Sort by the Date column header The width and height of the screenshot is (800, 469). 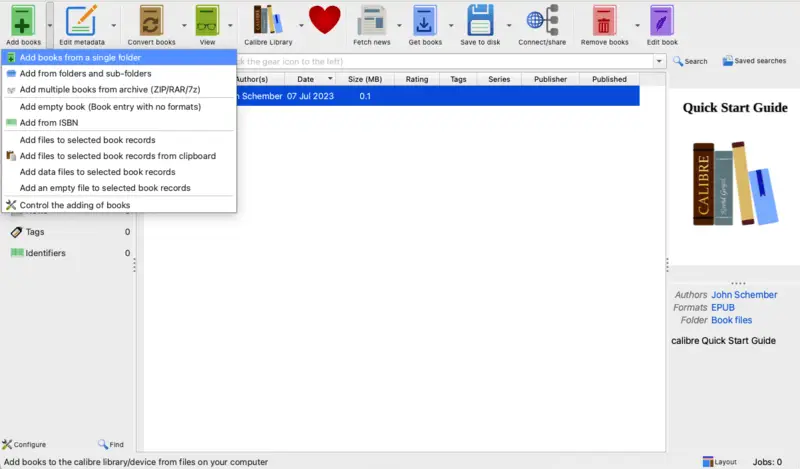click(310, 79)
